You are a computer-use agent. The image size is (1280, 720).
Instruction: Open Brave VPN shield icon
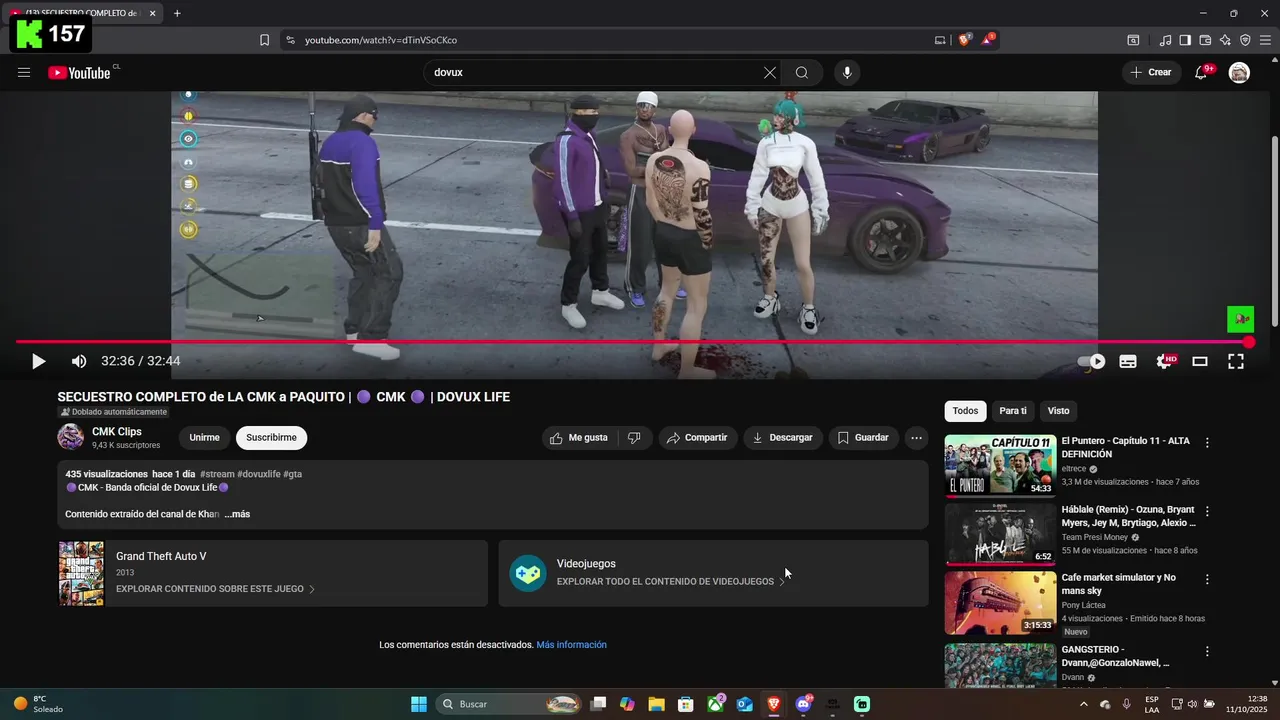[x=1245, y=40]
